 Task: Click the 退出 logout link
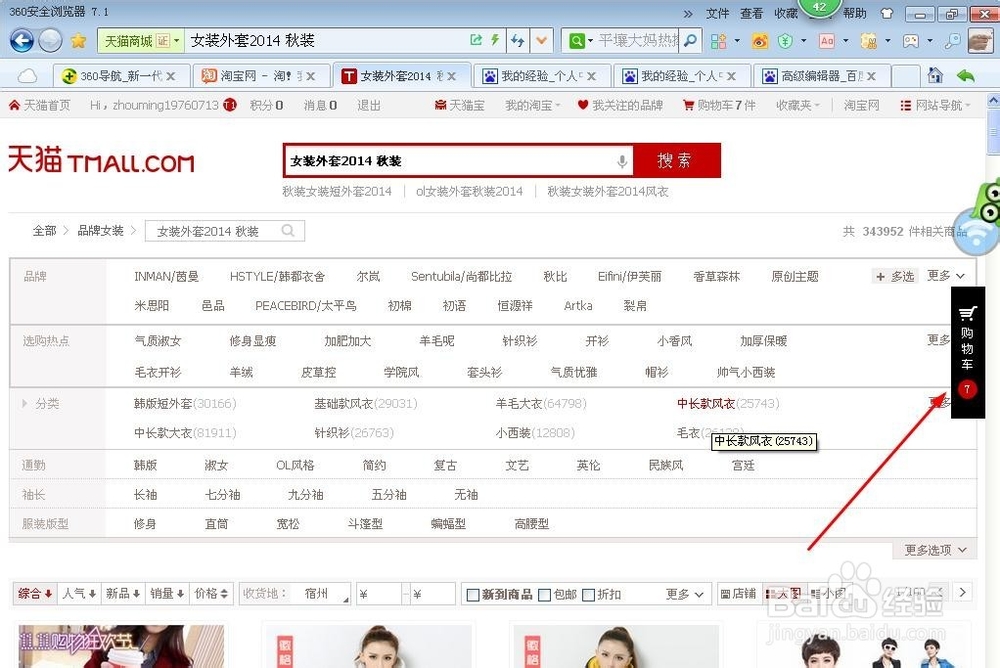point(369,105)
